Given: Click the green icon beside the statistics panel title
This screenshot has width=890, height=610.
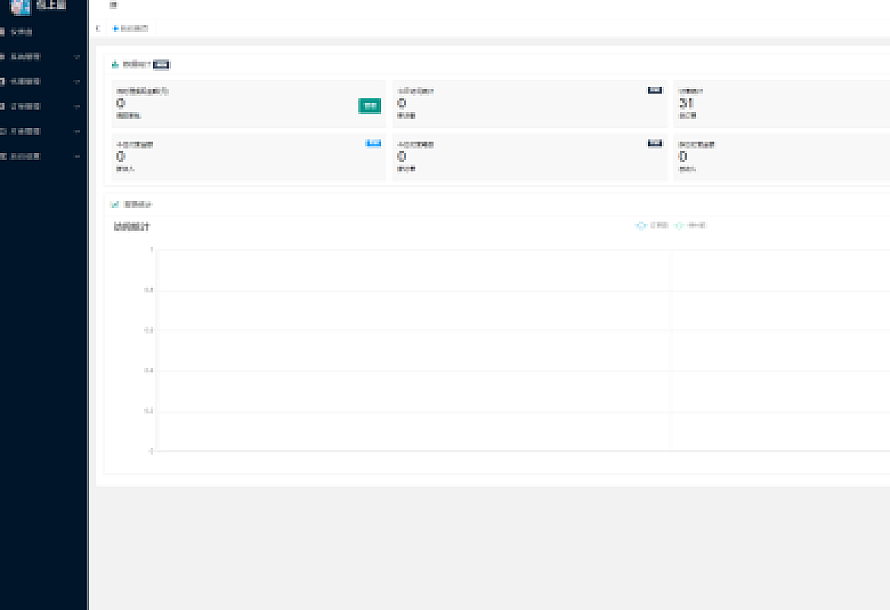Looking at the screenshot, I should point(115,64).
